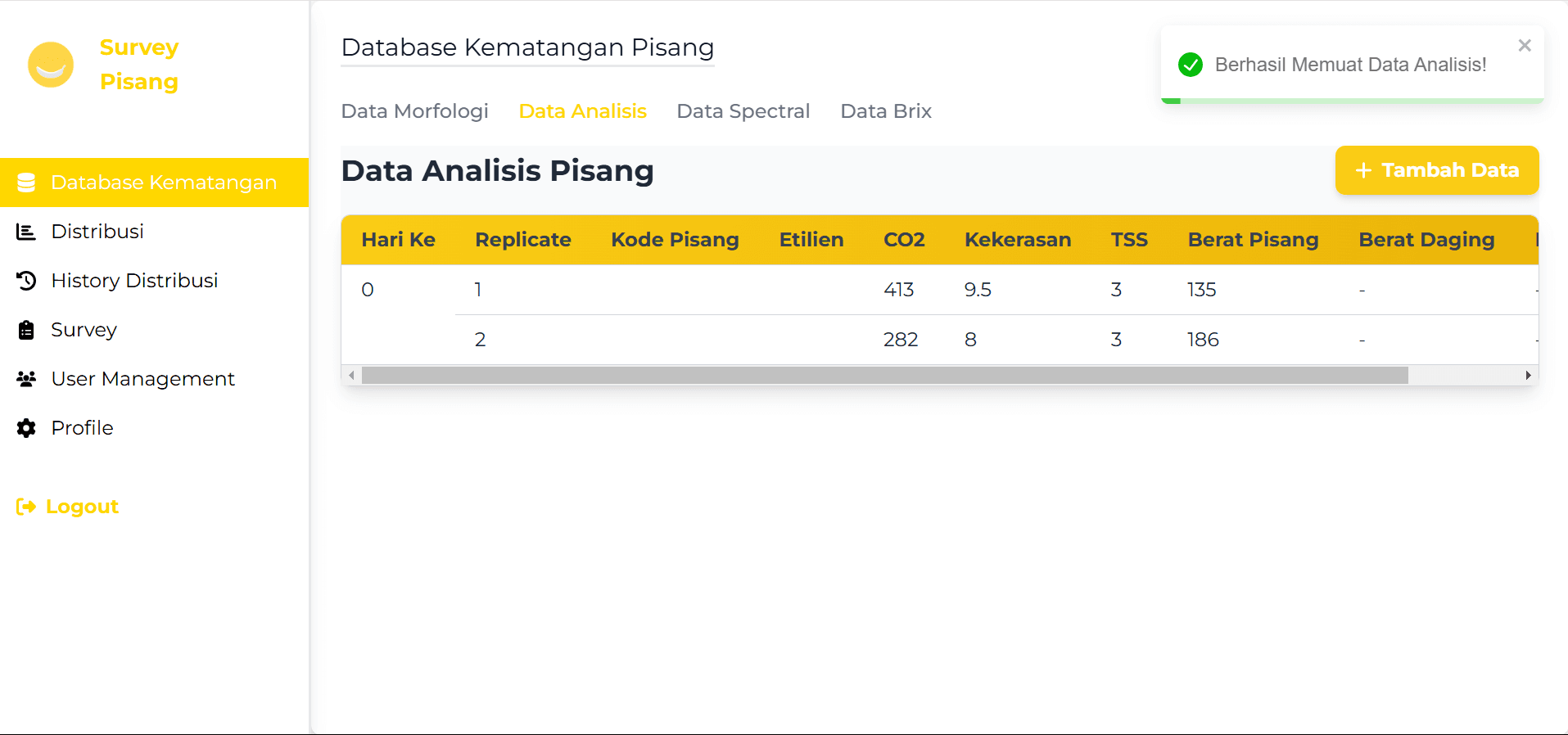This screenshot has height=735, width=1568.
Task: Click the Database Kematangan database icon
Action: [x=27, y=182]
